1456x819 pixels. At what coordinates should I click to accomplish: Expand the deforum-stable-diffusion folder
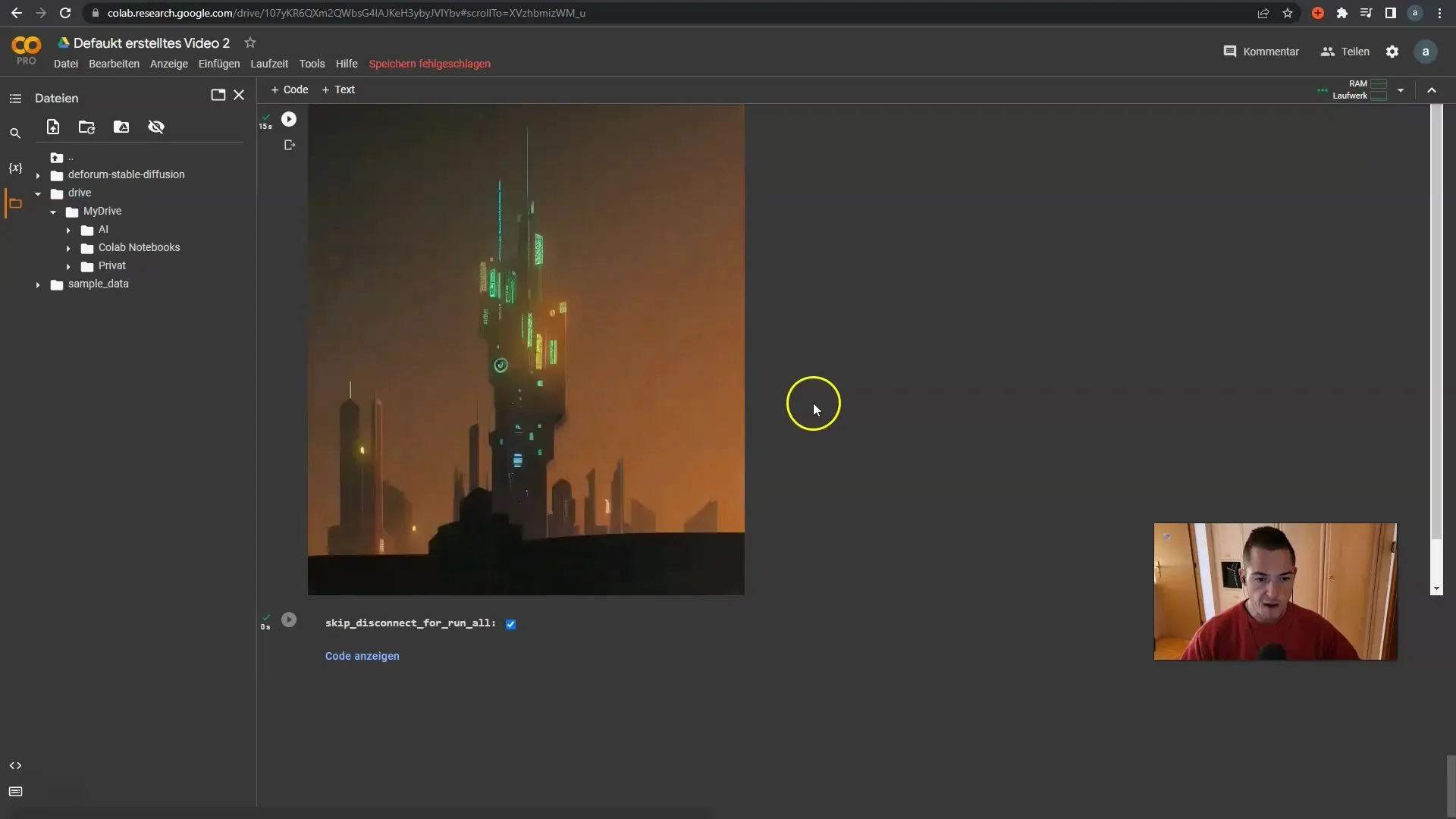(38, 175)
